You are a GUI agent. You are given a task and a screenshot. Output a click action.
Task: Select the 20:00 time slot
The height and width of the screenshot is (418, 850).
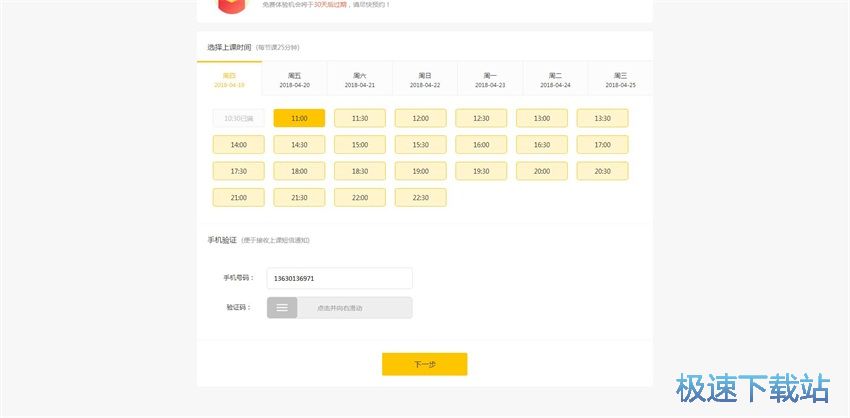[x=542, y=171]
